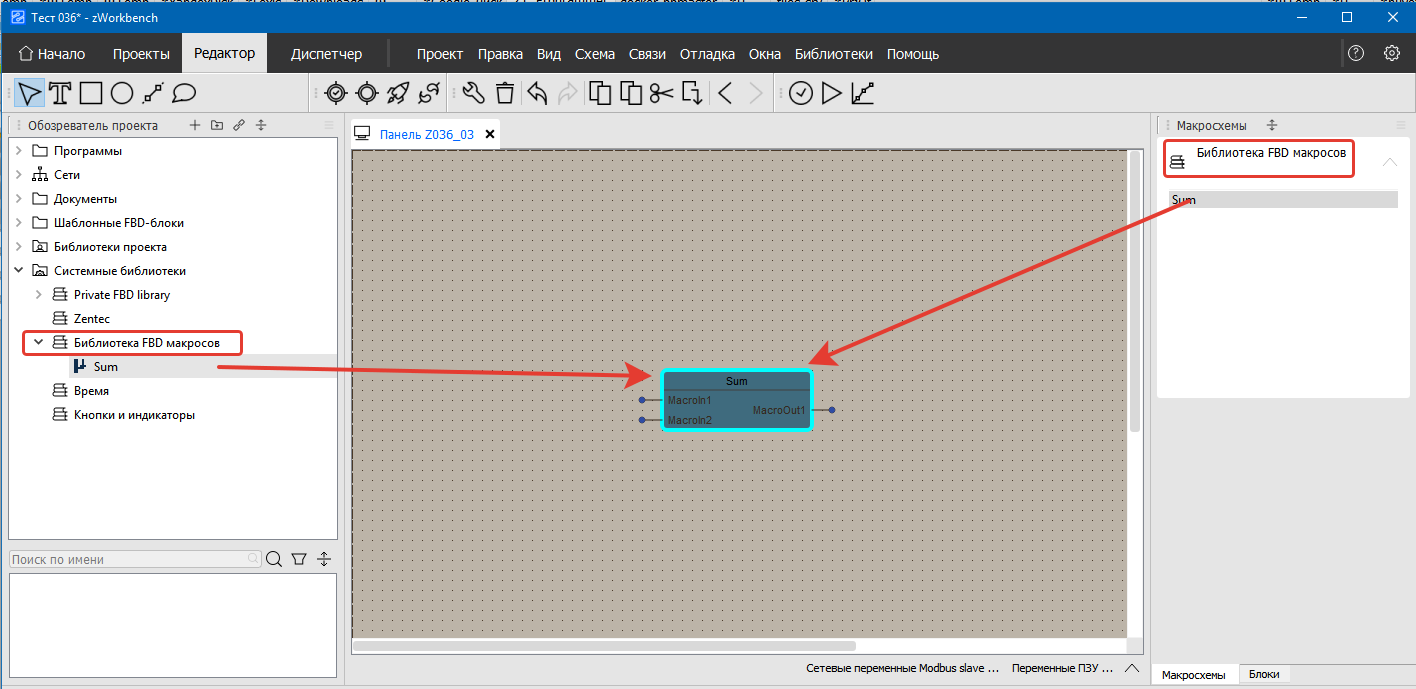Collapse the Библиотека FBD макросов tree node
The image size is (1416, 689).
38,343
